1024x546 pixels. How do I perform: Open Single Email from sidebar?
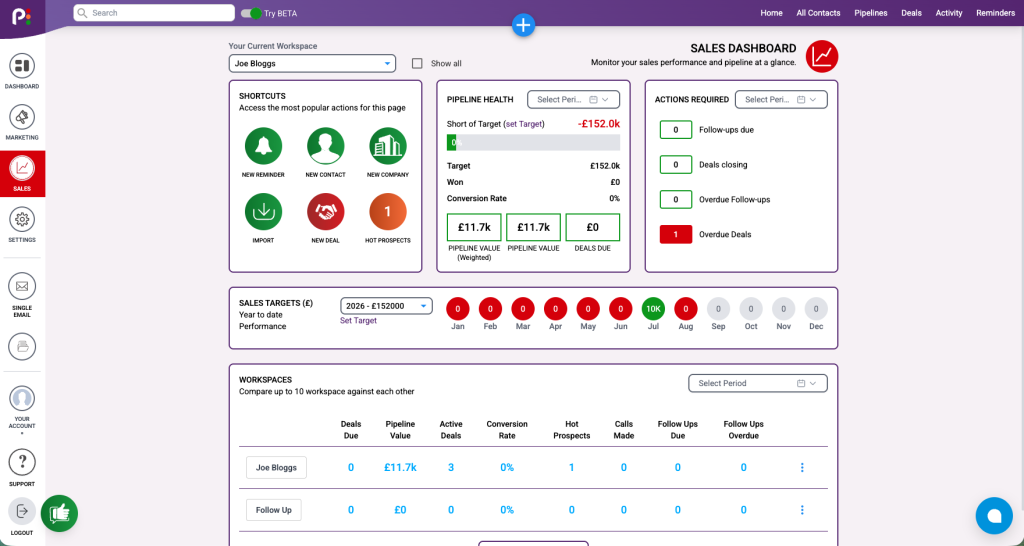[x=22, y=295]
